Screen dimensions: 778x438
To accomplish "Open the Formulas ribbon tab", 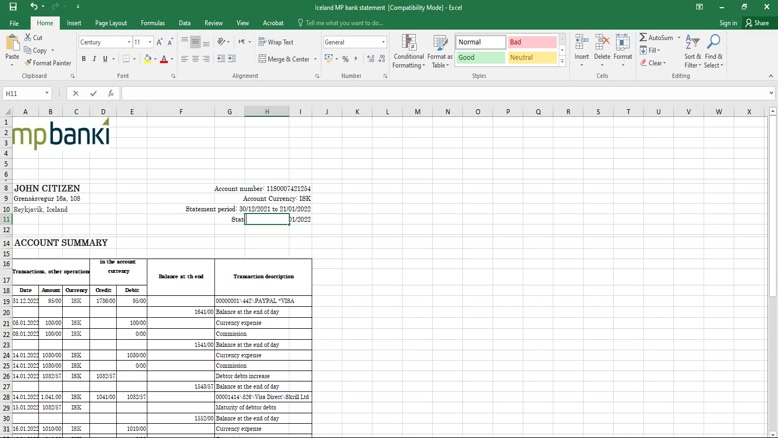I will coord(152,23).
